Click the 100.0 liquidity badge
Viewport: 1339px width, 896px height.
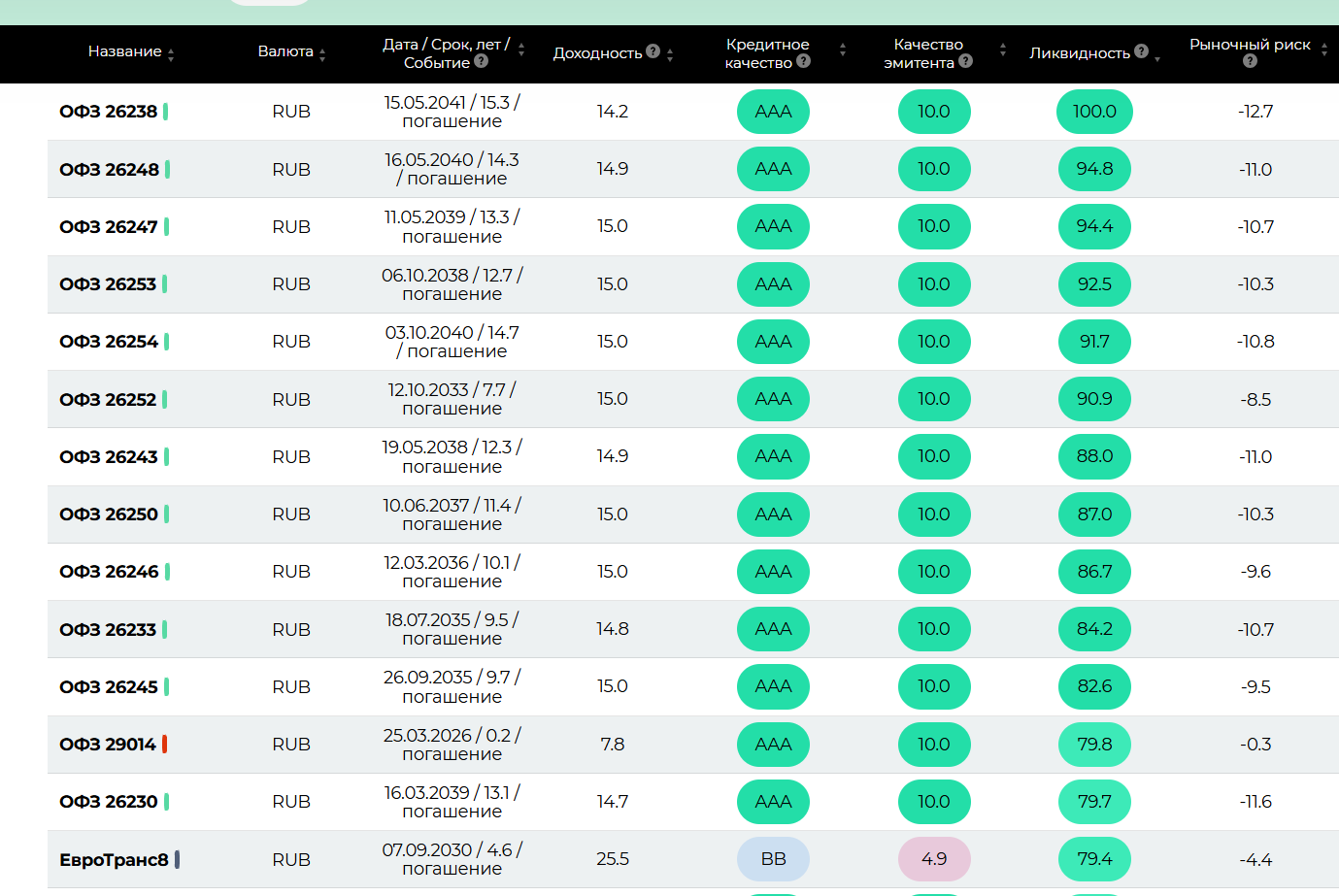(1094, 112)
